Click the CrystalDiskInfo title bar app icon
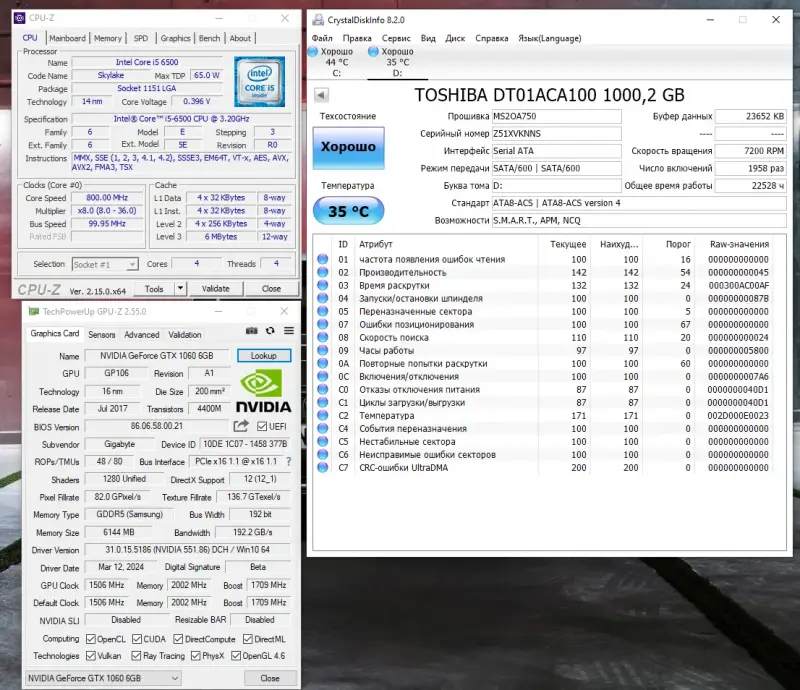Viewport: 800px width, 690px height. (318, 20)
